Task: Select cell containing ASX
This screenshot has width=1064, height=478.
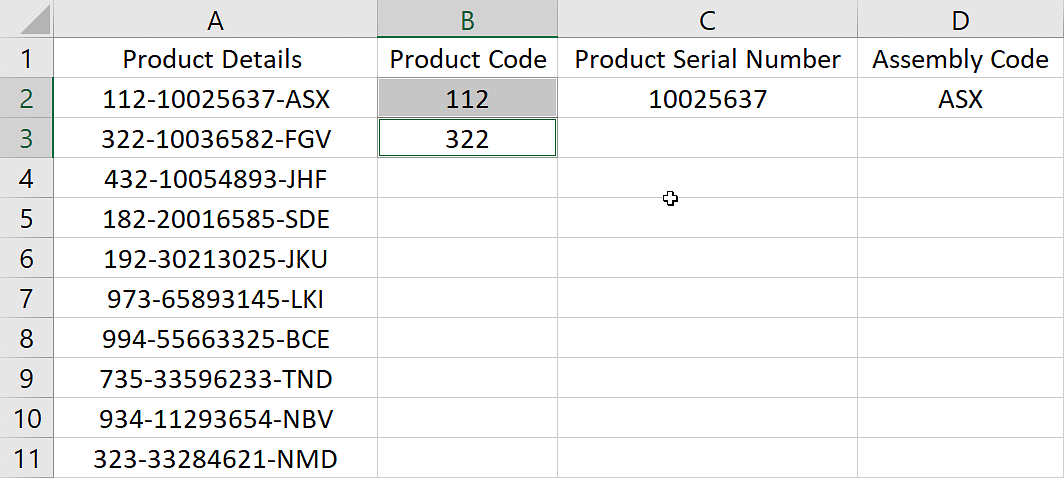Action: point(960,98)
